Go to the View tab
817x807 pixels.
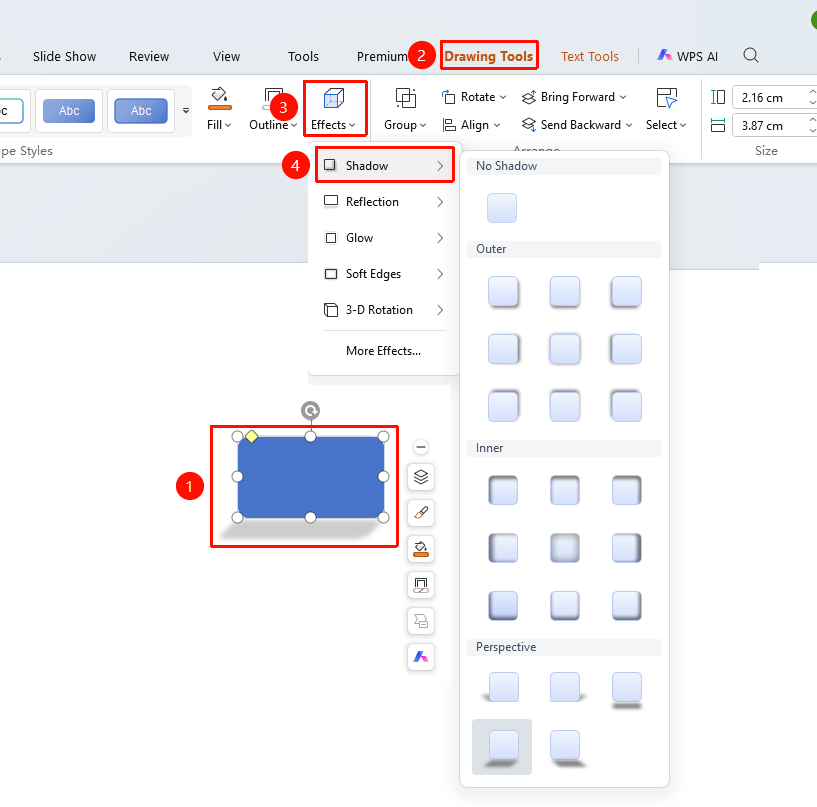coord(226,56)
